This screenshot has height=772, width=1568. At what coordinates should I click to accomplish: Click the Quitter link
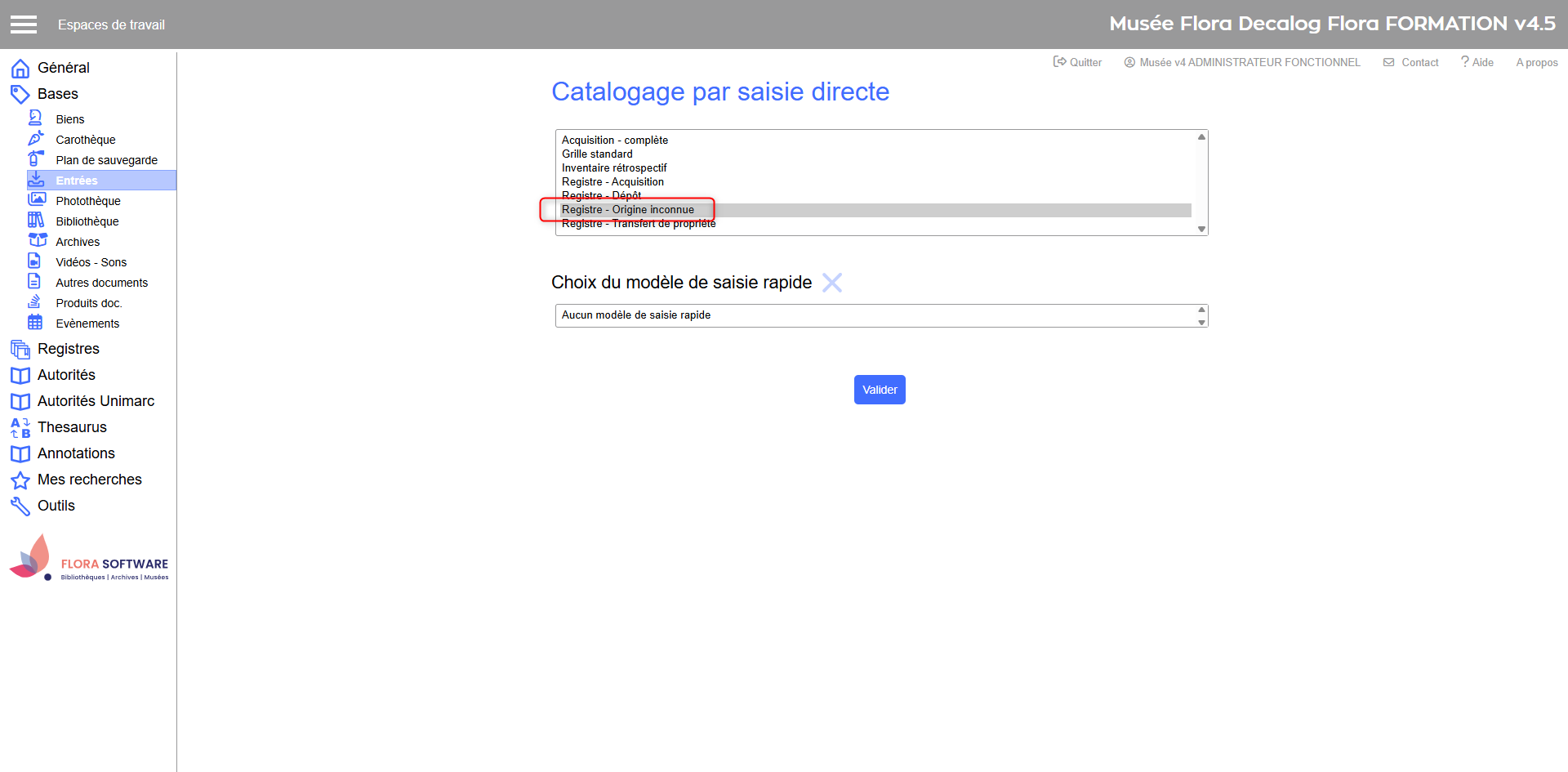pyautogui.click(x=1077, y=62)
